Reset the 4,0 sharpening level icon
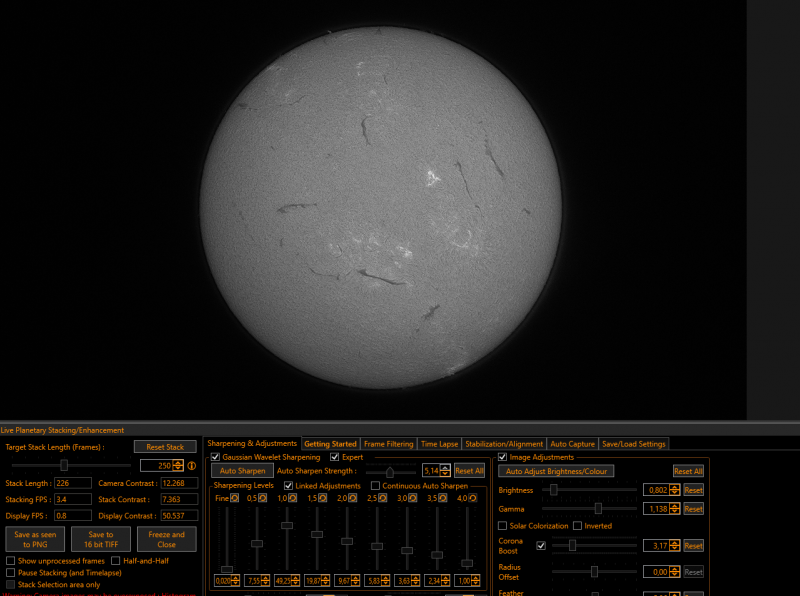 473,498
